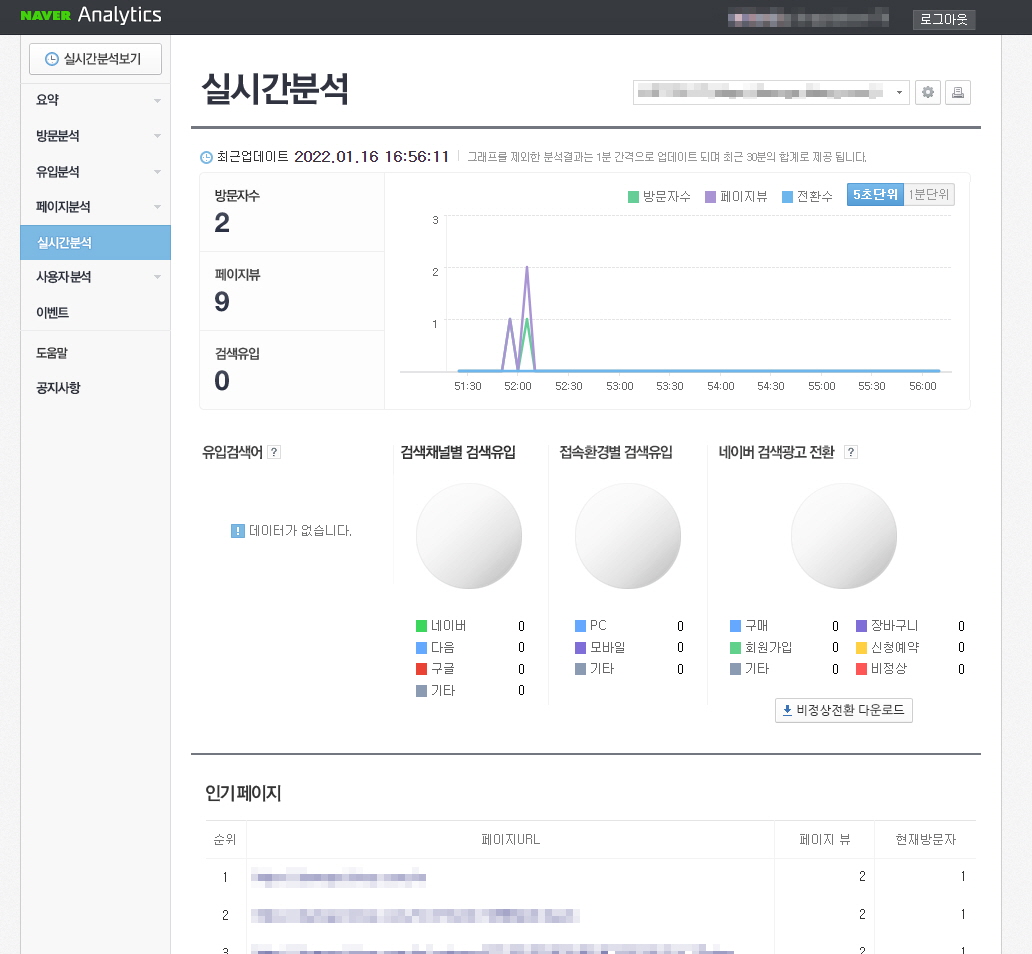
Task: Open help icon next to 네이버 검색광고 전환
Action: 849,452
